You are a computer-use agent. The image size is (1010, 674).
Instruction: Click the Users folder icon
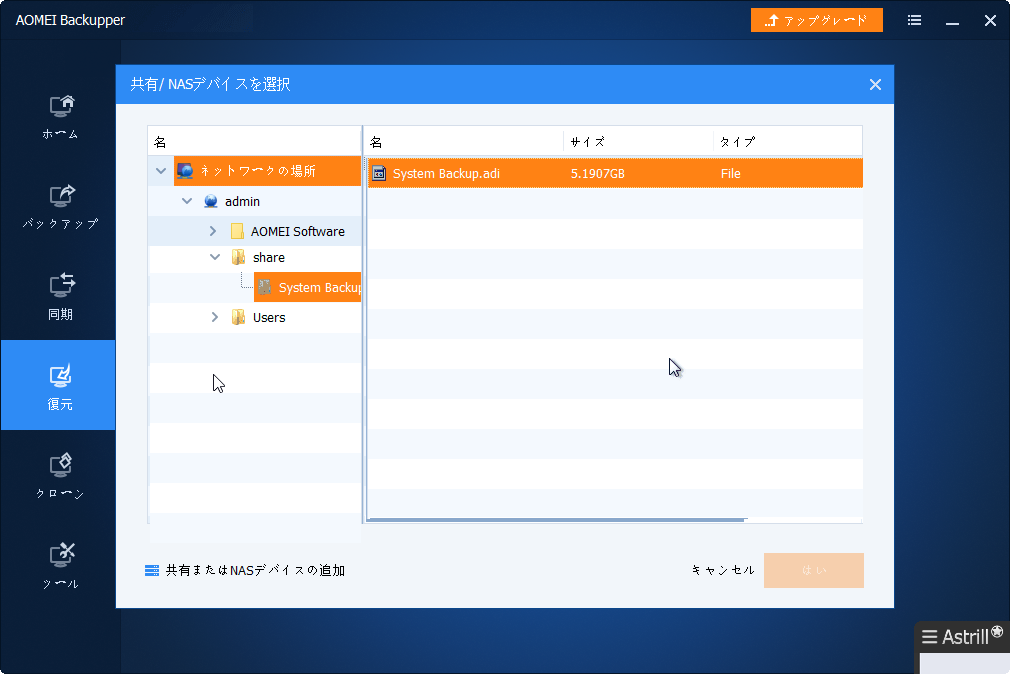(x=238, y=317)
